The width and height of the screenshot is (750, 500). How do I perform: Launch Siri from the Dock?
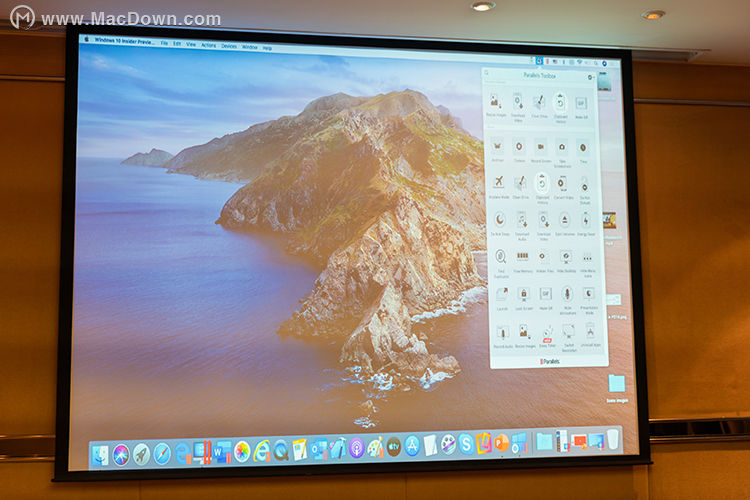(121, 455)
